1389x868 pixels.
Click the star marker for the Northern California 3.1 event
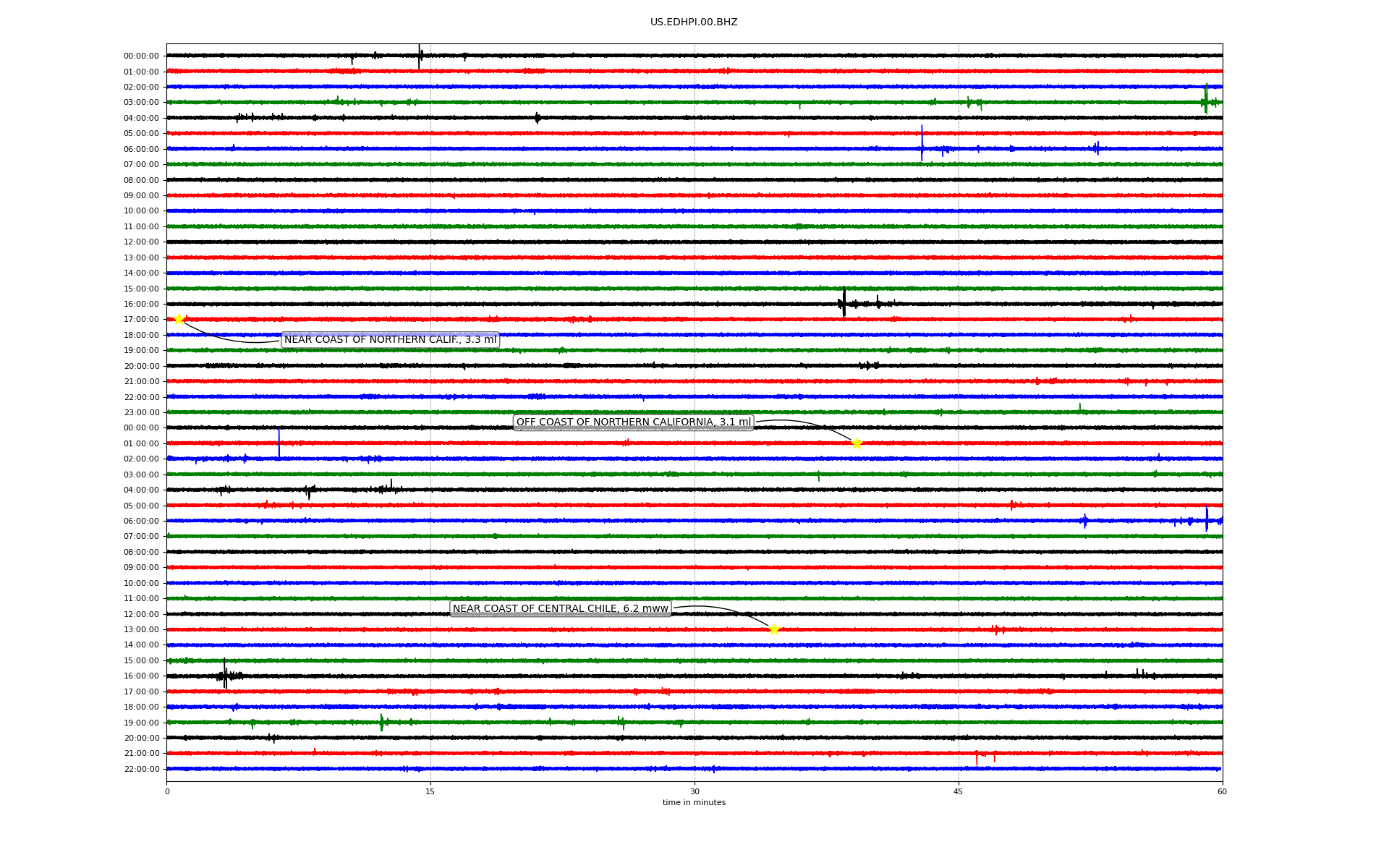pos(857,443)
